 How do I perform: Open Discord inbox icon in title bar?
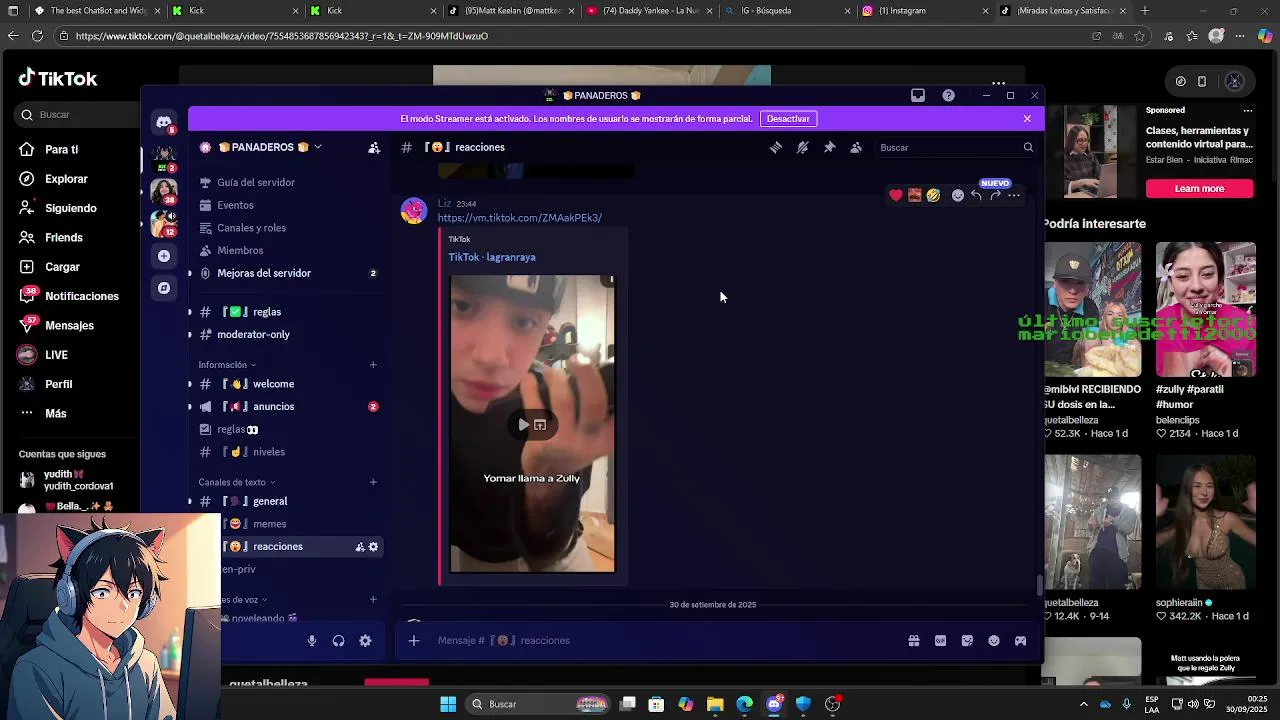click(x=918, y=95)
